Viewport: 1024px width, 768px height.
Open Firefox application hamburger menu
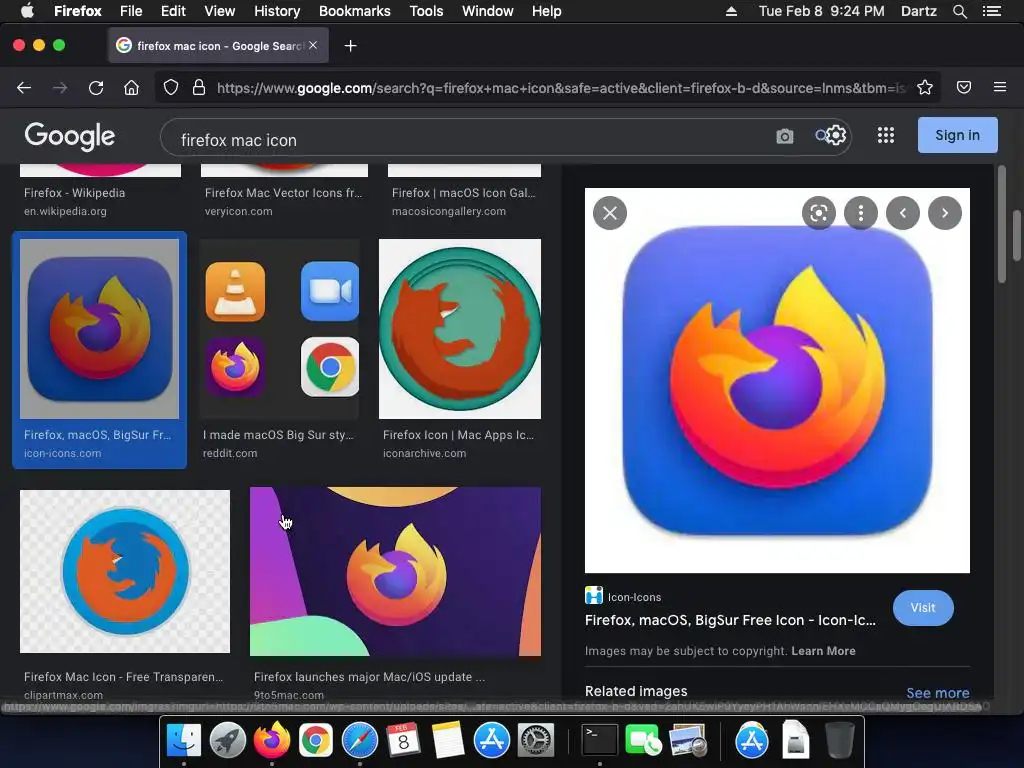click(x=1000, y=87)
